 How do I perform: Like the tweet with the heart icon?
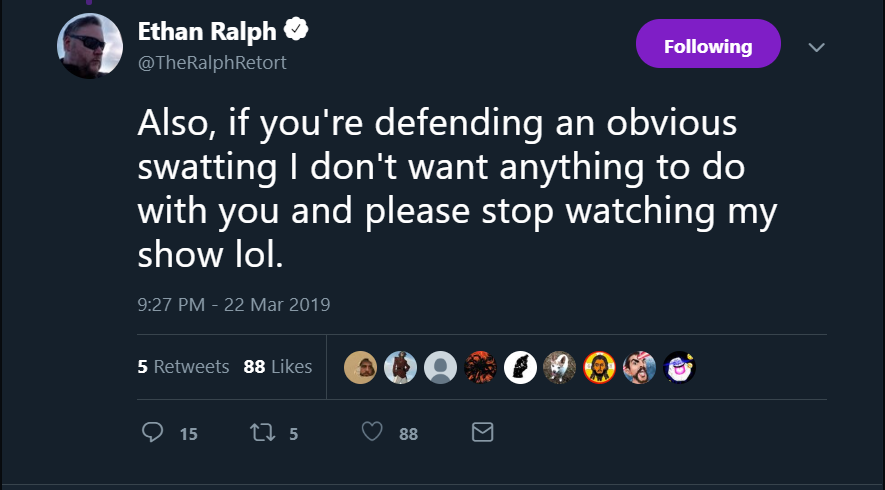372,432
